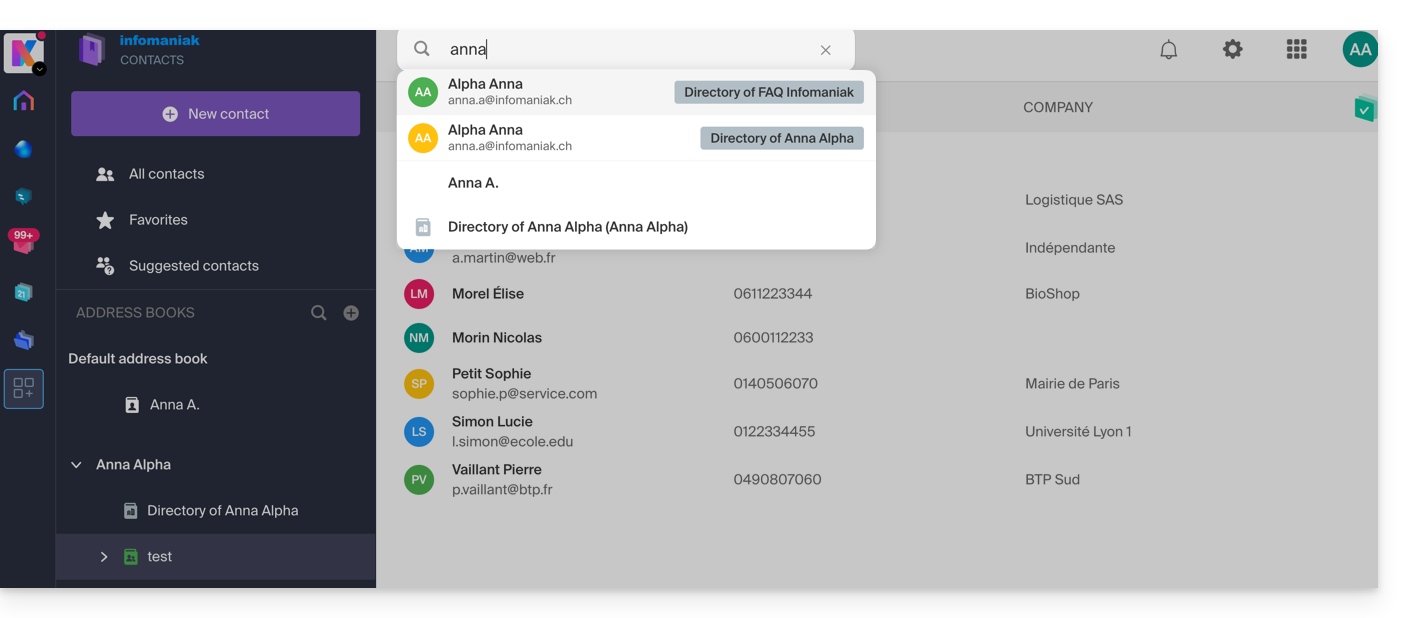Add a new address book
The width and height of the screenshot is (1408, 618).
351,313
